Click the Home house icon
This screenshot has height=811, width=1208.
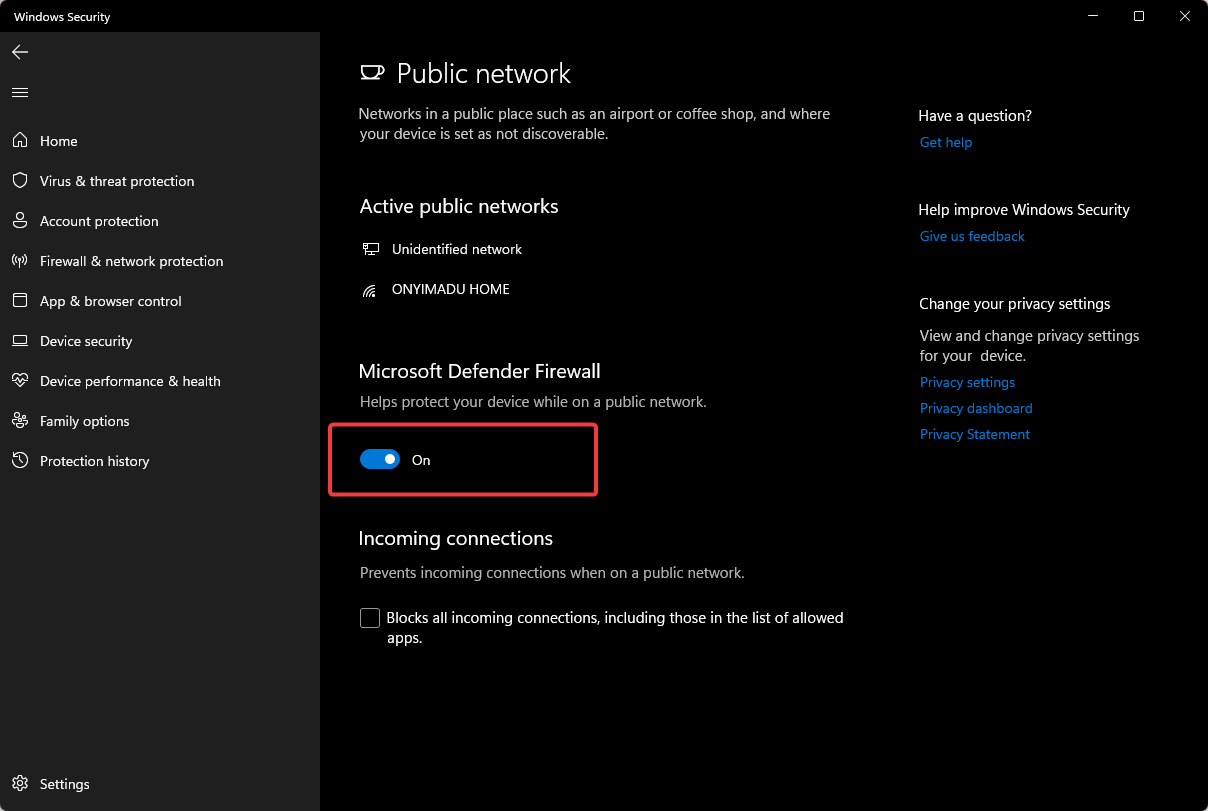point(20,141)
